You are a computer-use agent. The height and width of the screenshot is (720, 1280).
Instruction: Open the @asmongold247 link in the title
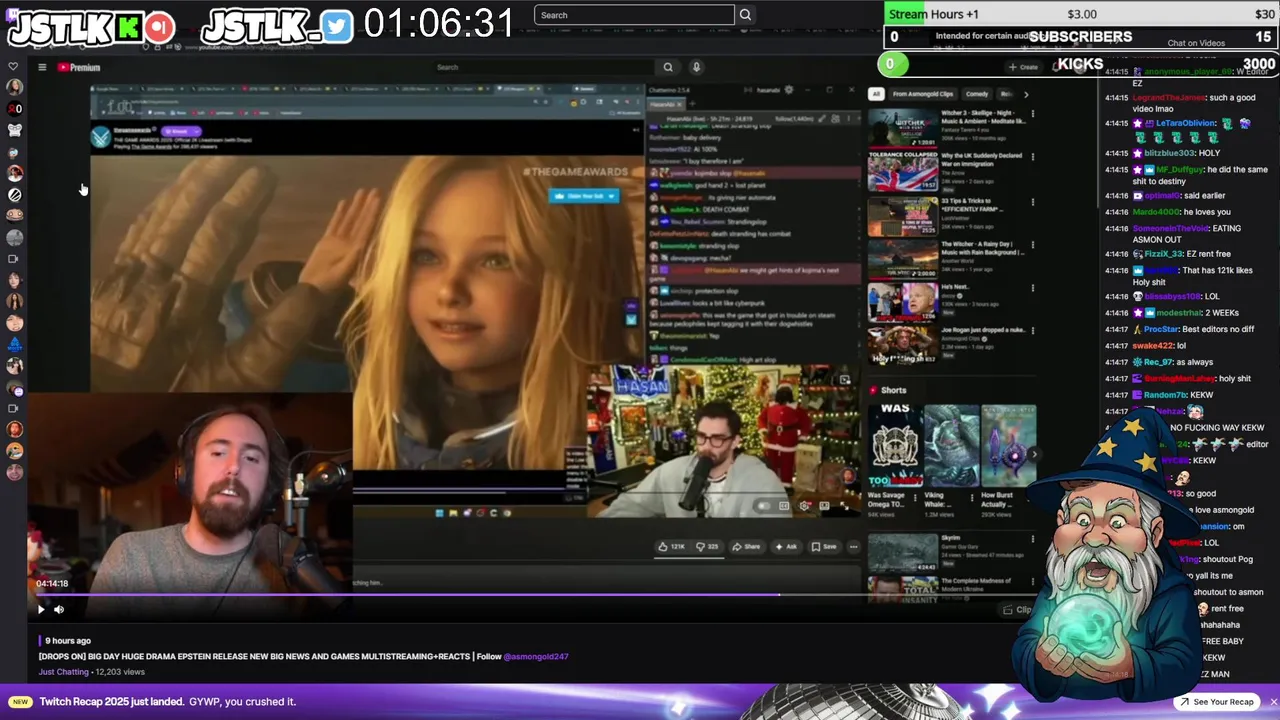536,657
